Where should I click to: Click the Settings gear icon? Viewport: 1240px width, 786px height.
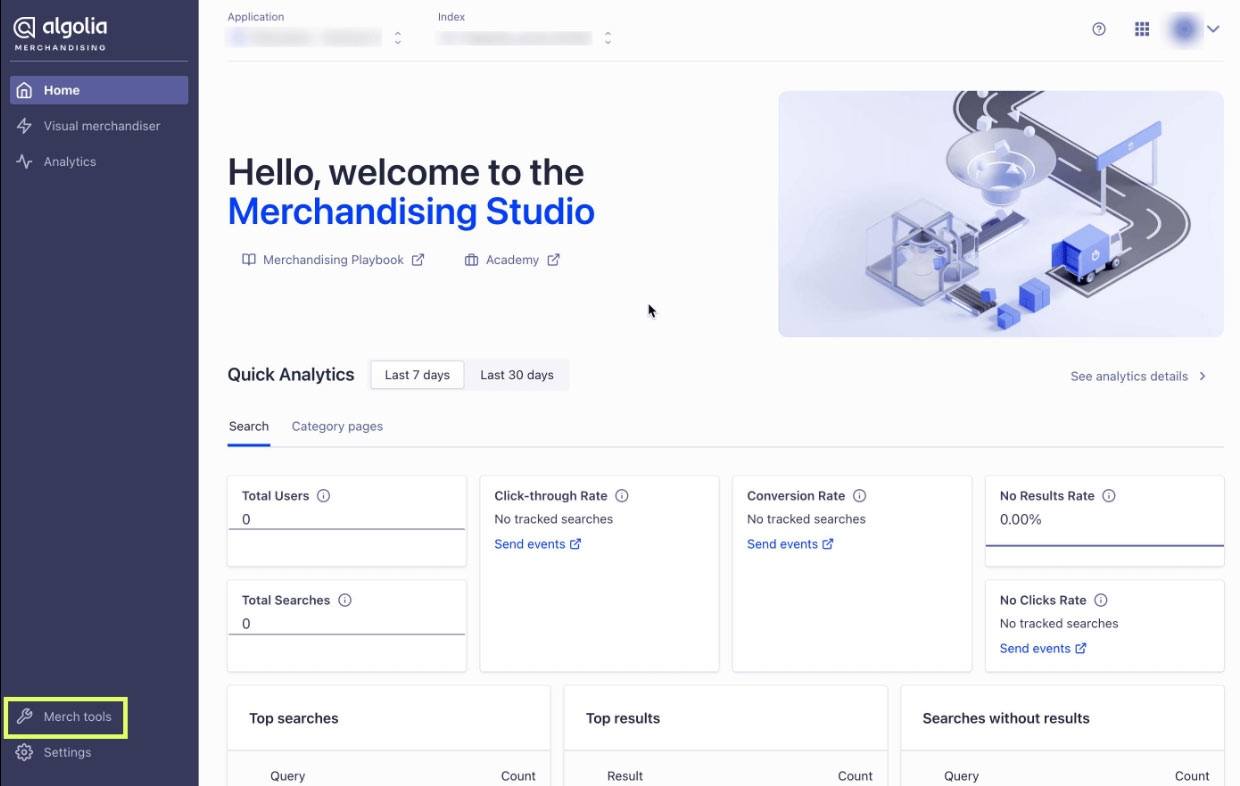tap(25, 753)
